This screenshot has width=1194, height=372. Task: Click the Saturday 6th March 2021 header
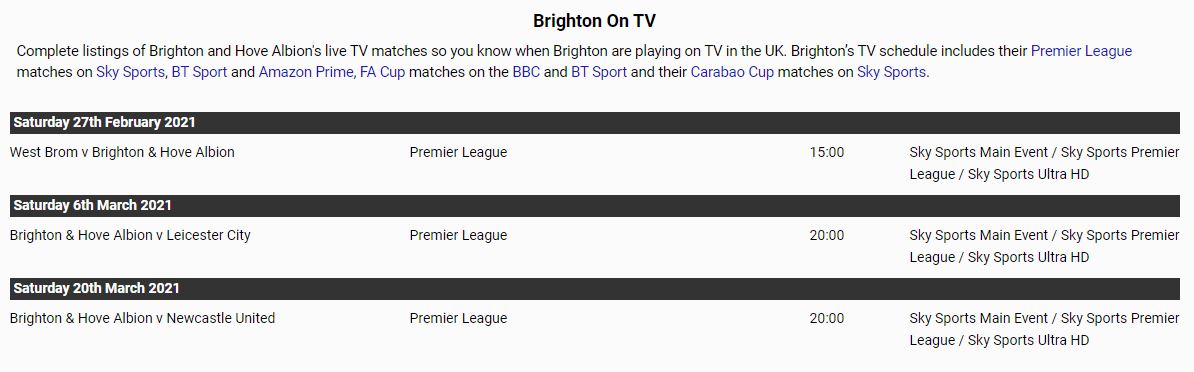tap(595, 205)
